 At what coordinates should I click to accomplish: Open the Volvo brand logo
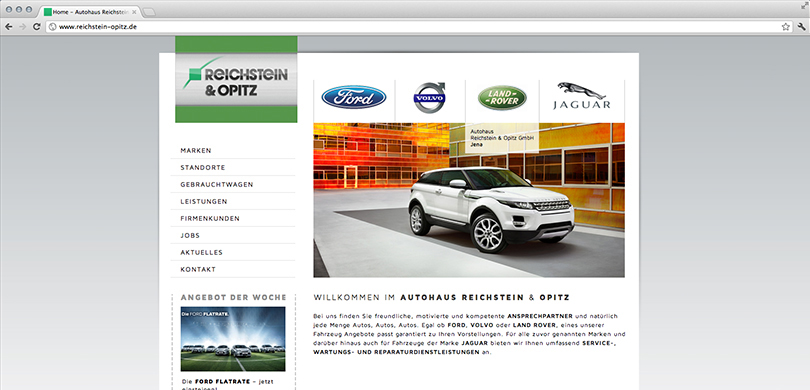point(429,97)
